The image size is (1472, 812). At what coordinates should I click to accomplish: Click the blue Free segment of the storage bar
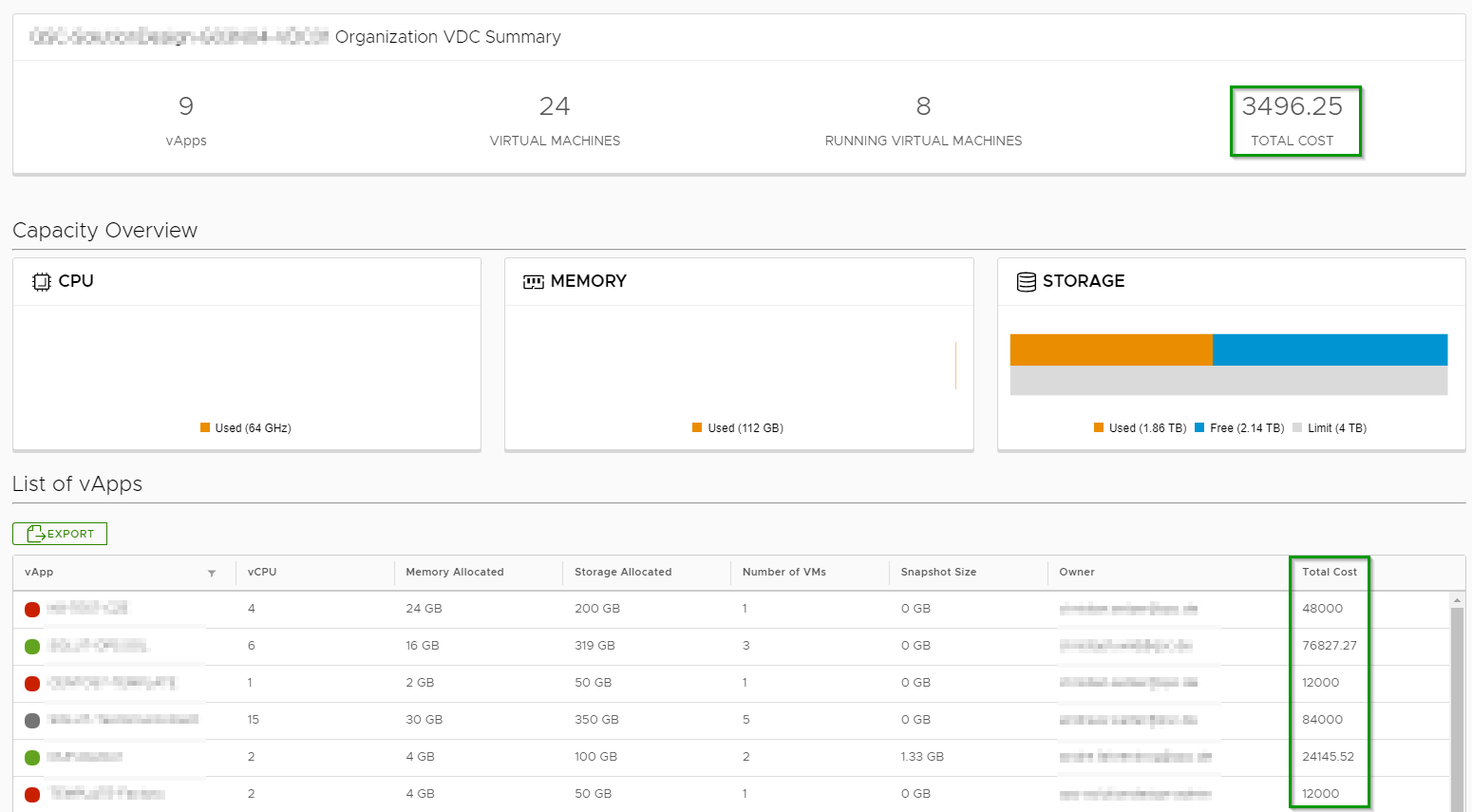[1330, 349]
